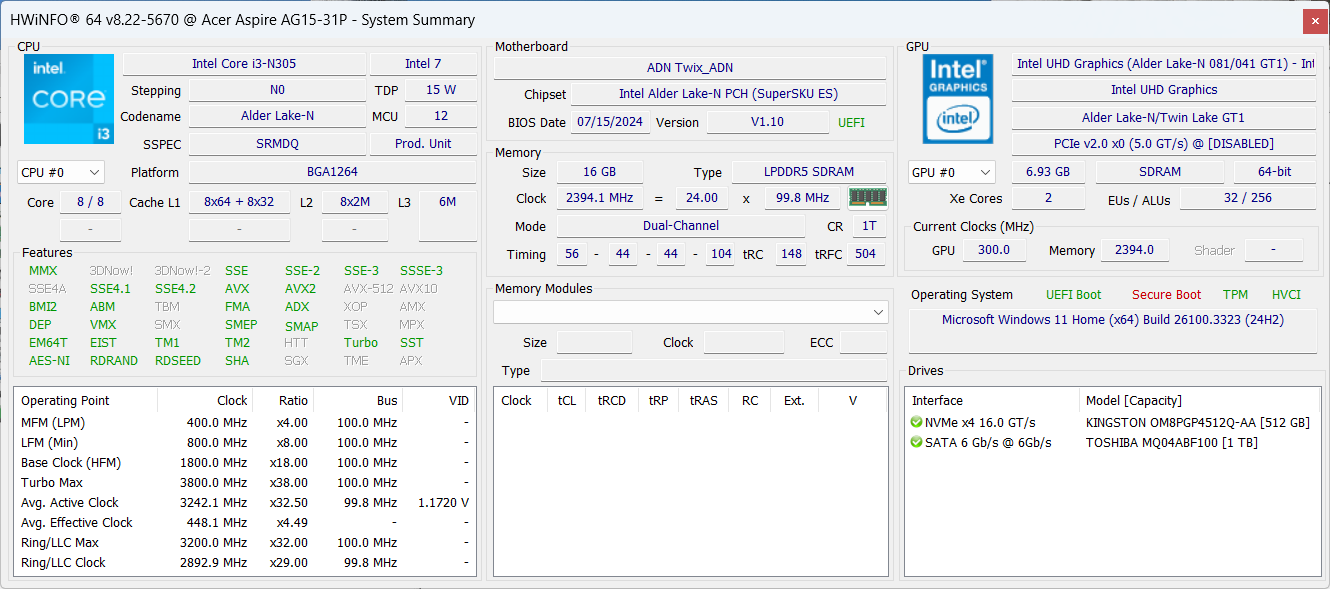Screen dimensions: 1330x589
Task: Click the Intel Graphics GPU logo
Action: tap(957, 98)
